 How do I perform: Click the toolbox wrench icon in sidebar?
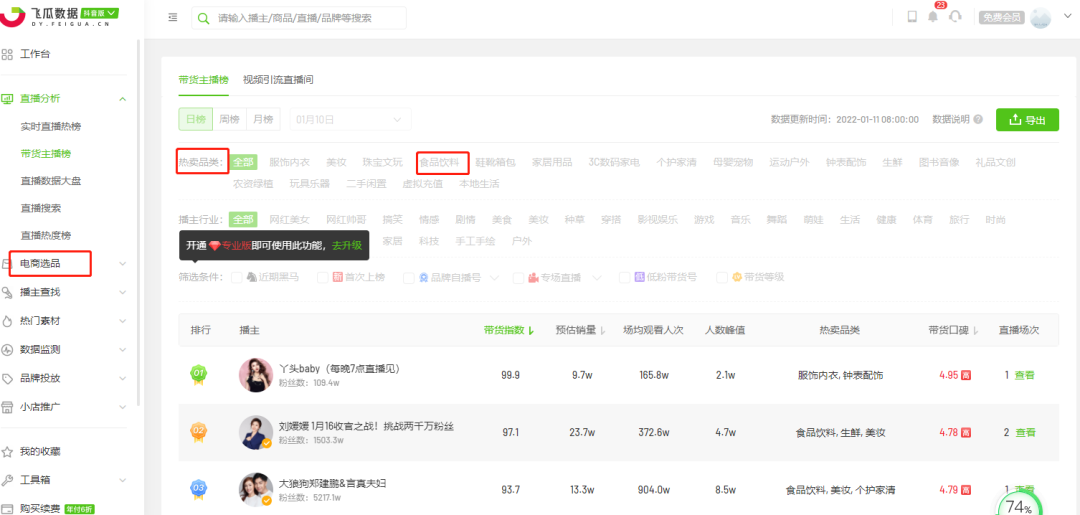click(8, 480)
